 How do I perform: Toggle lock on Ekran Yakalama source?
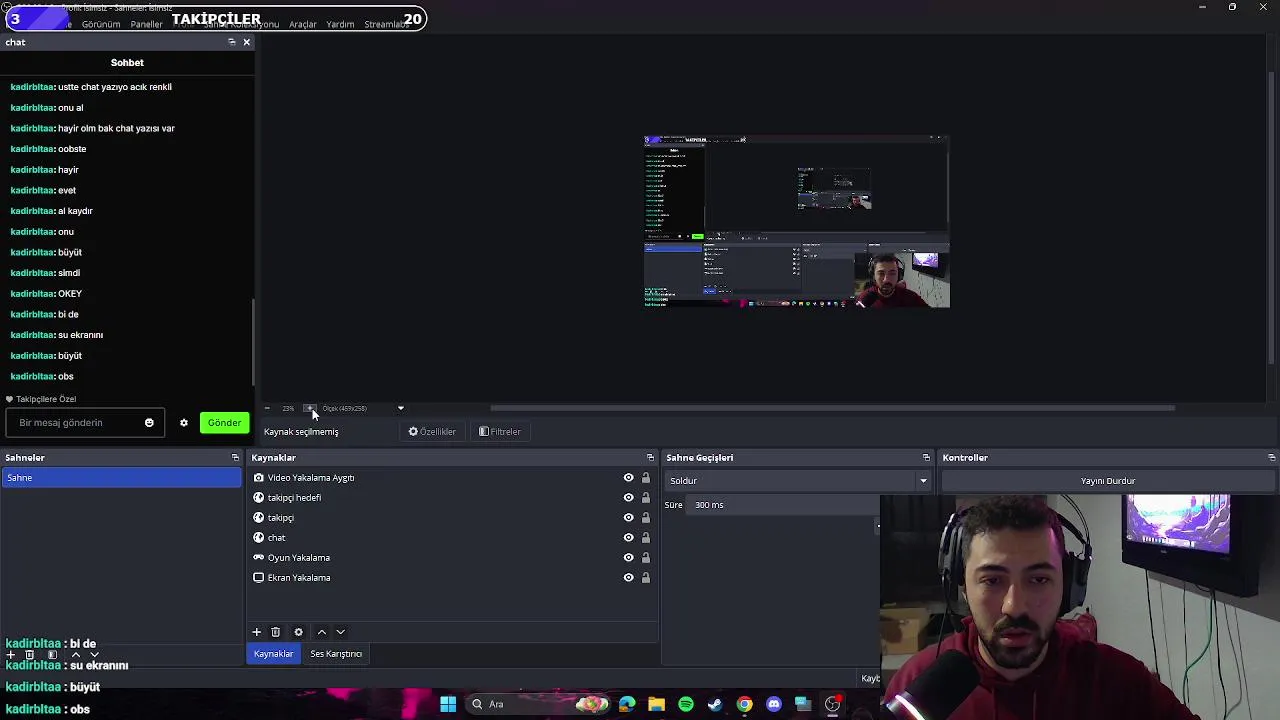645,578
